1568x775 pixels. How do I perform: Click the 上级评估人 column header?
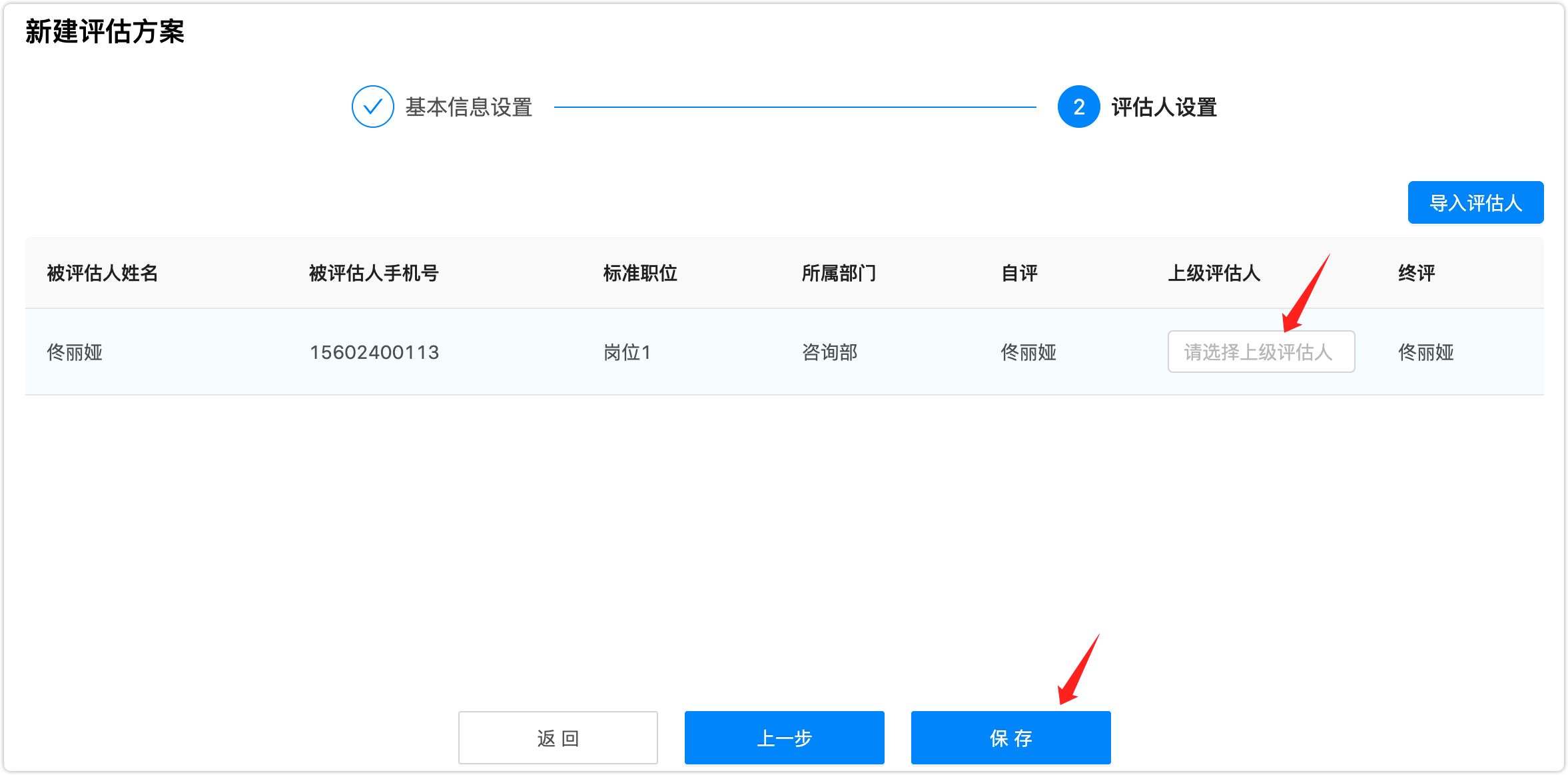[x=1214, y=273]
